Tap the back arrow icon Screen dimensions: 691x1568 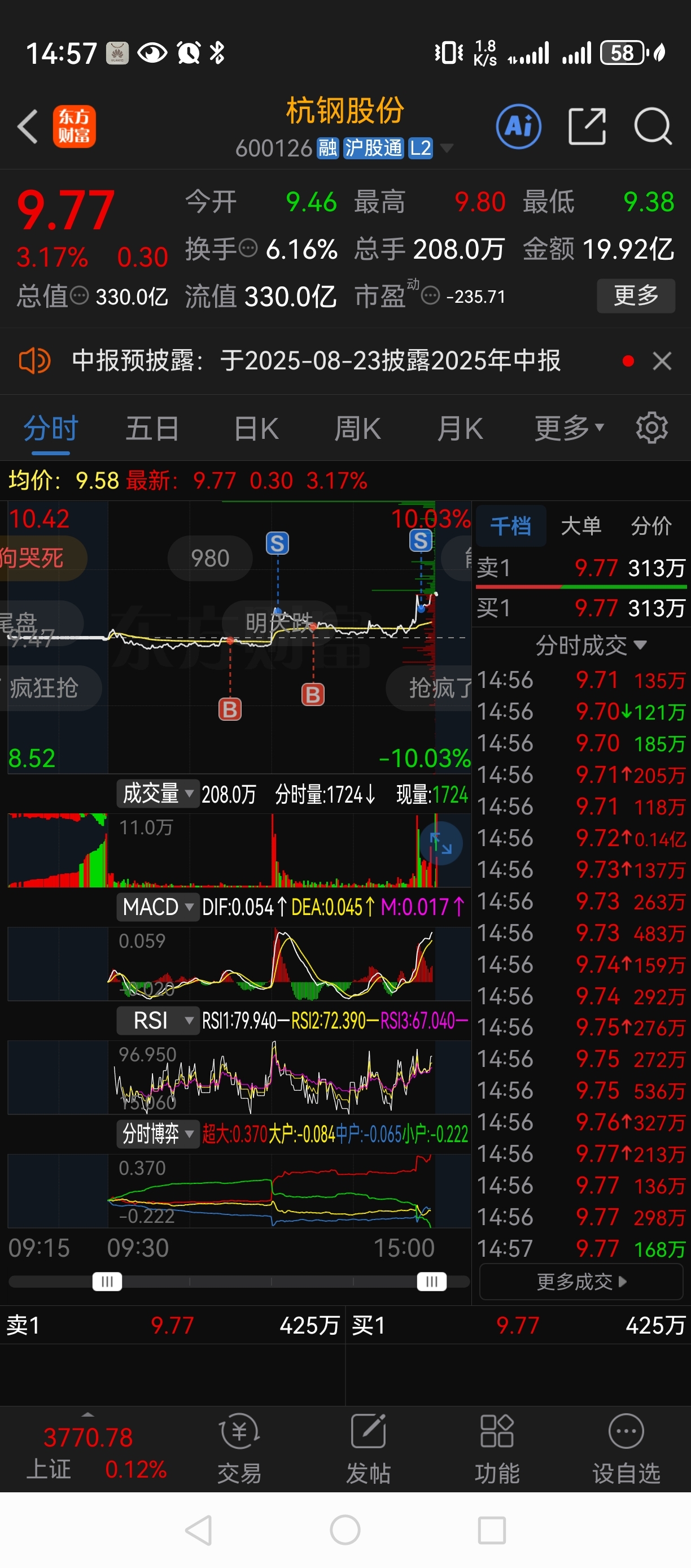[x=28, y=127]
